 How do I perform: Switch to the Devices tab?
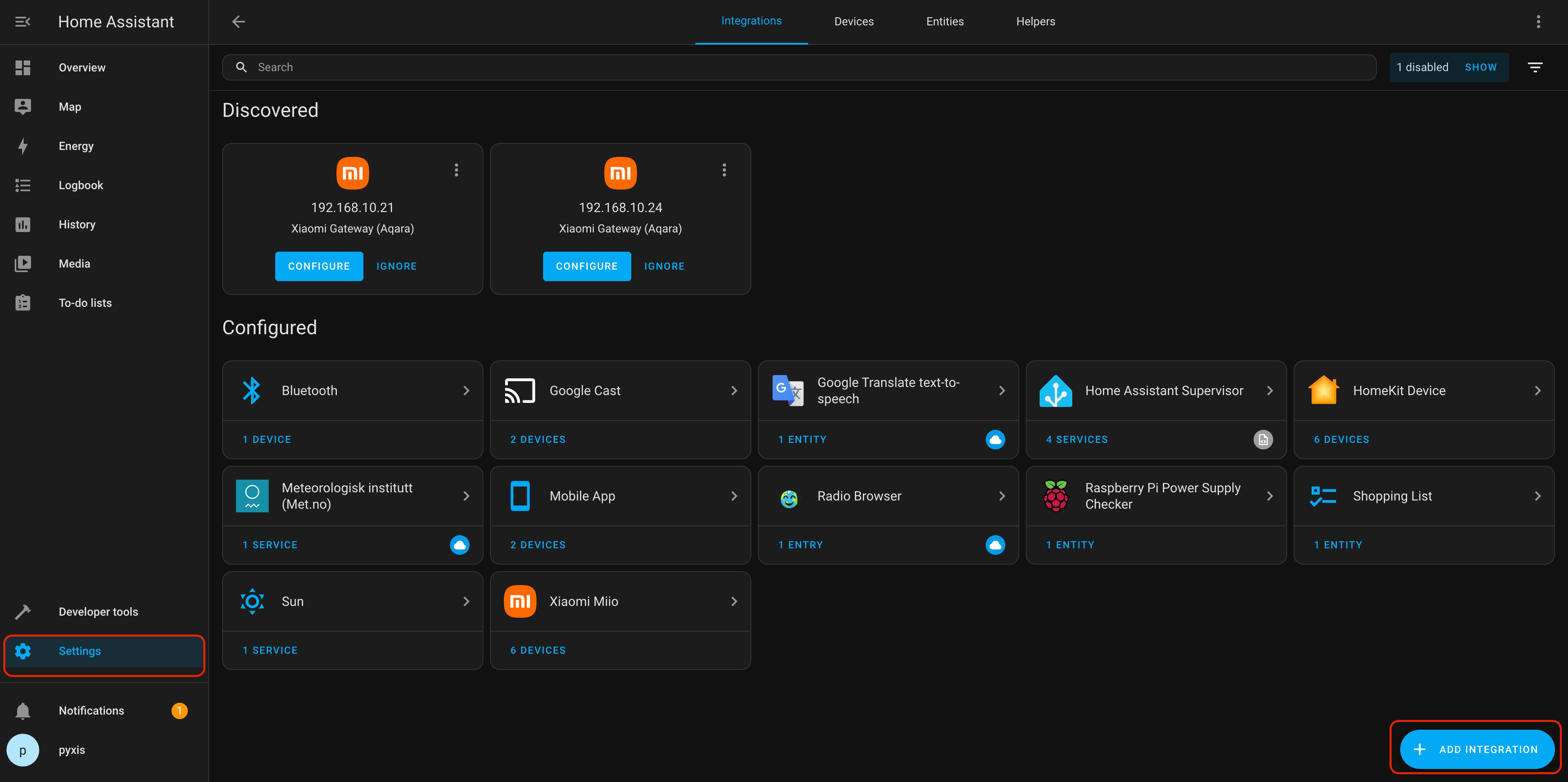click(853, 22)
